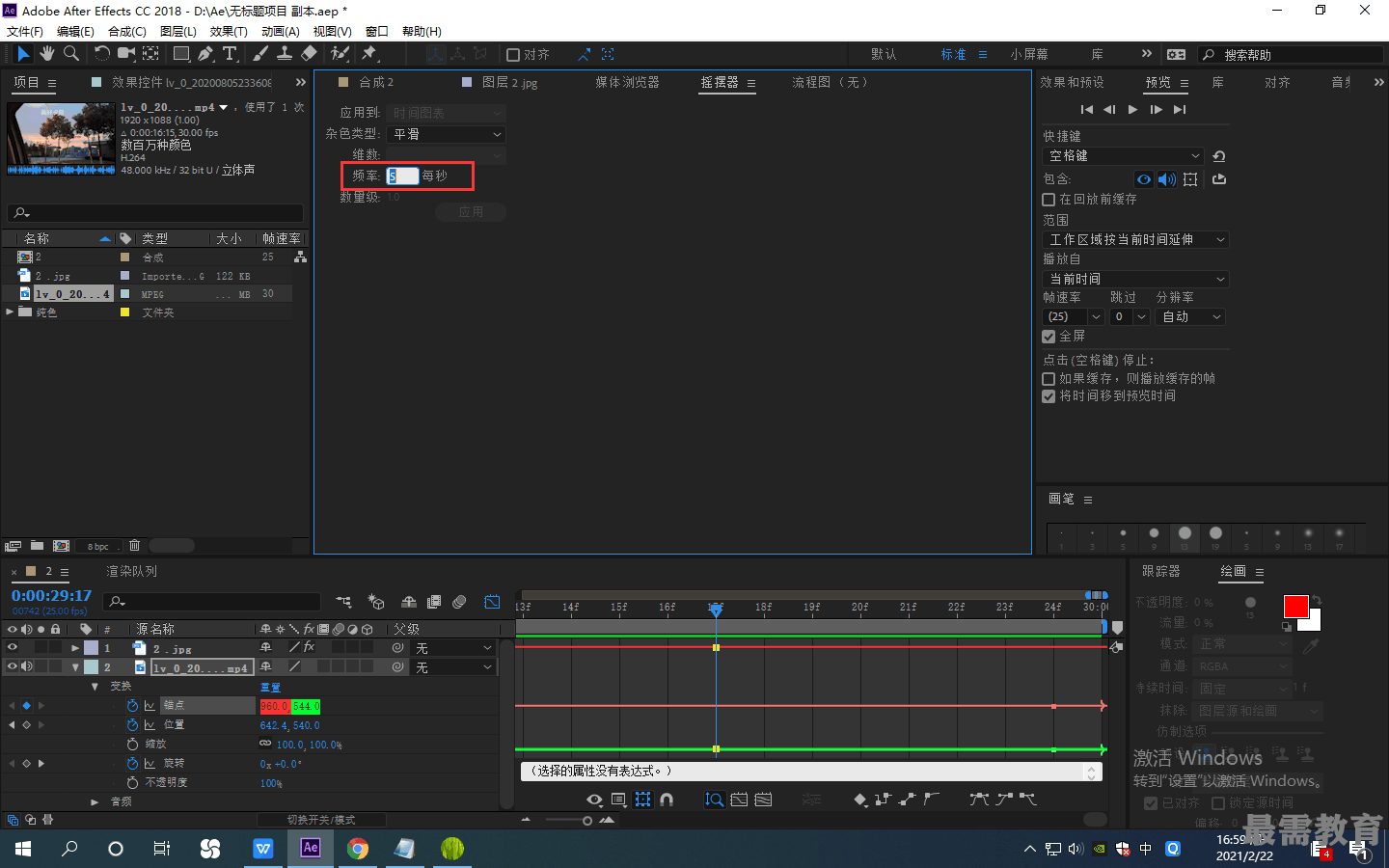Uncheck the 全屏 checkbox
The image size is (1389, 868).
pyautogui.click(x=1049, y=337)
